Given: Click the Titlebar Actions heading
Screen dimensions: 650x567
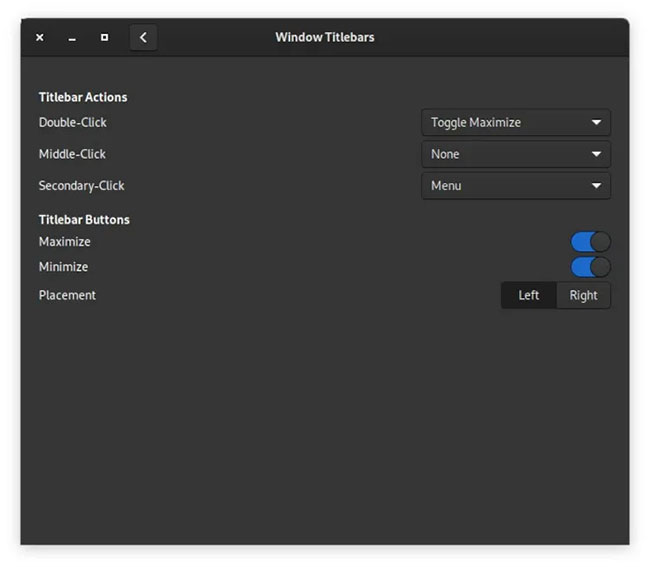Looking at the screenshot, I should [x=83, y=97].
